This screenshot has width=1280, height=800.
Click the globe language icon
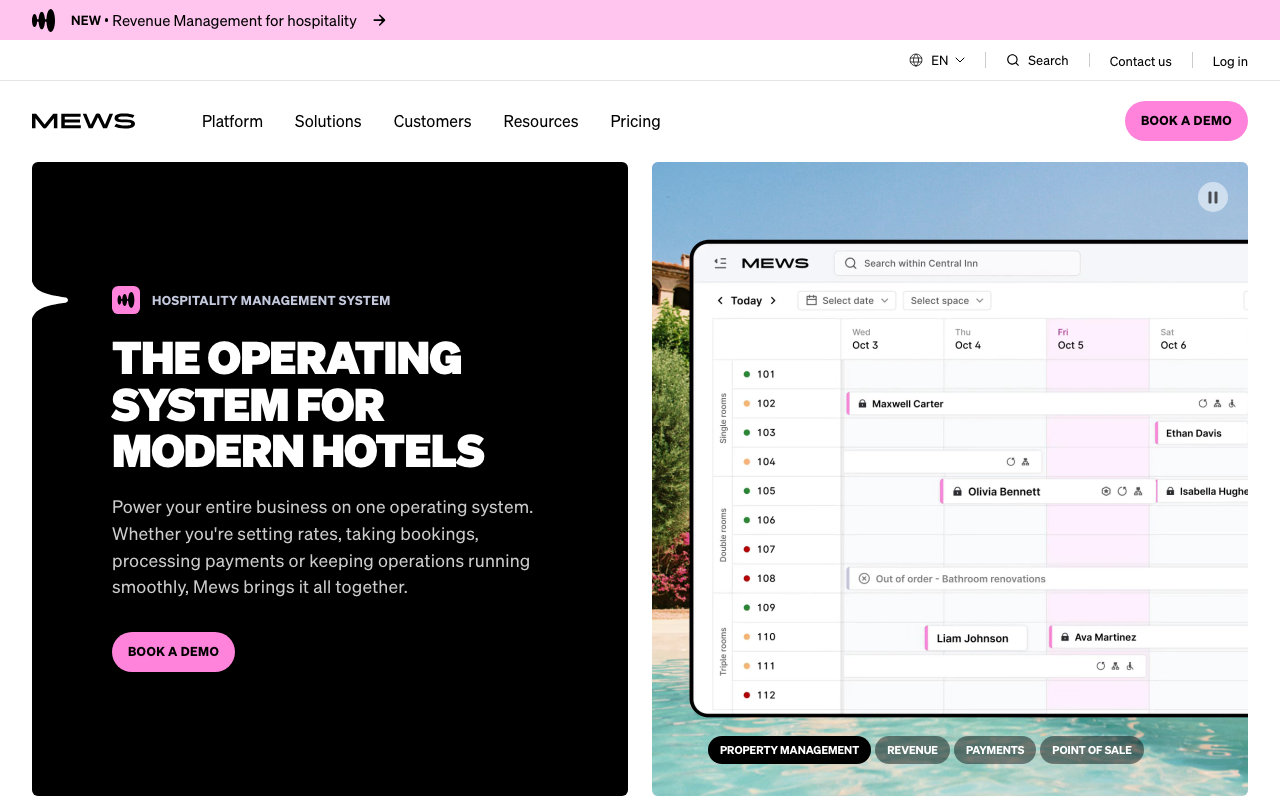pos(916,60)
